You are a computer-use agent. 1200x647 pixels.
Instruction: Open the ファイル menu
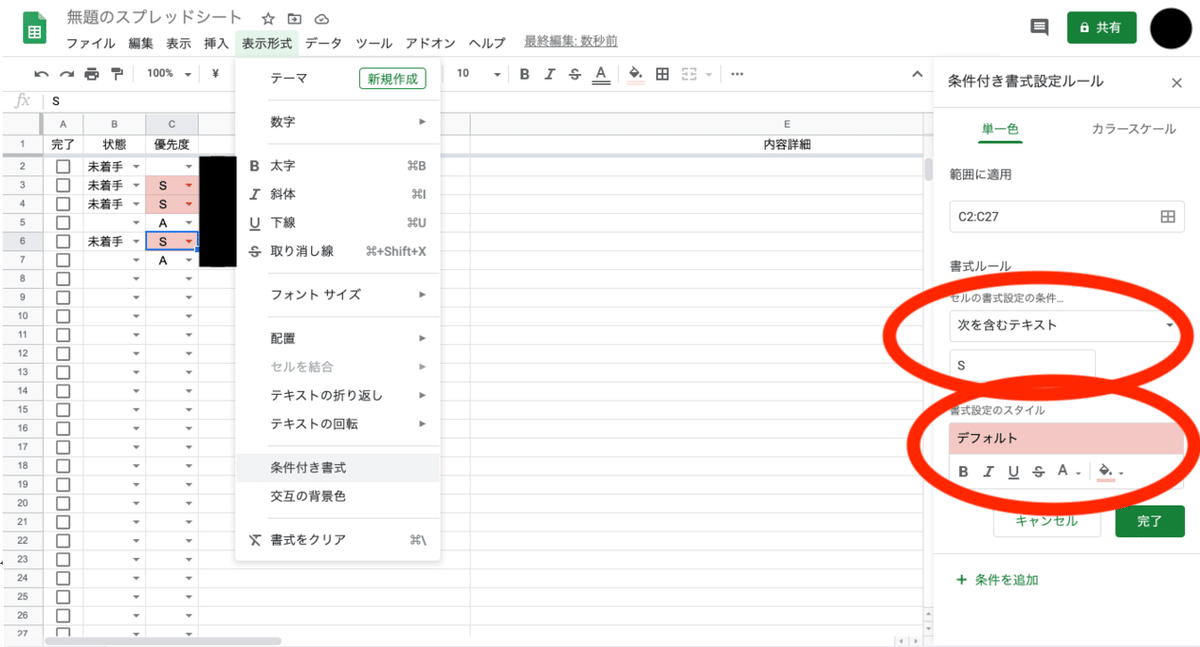[x=91, y=43]
